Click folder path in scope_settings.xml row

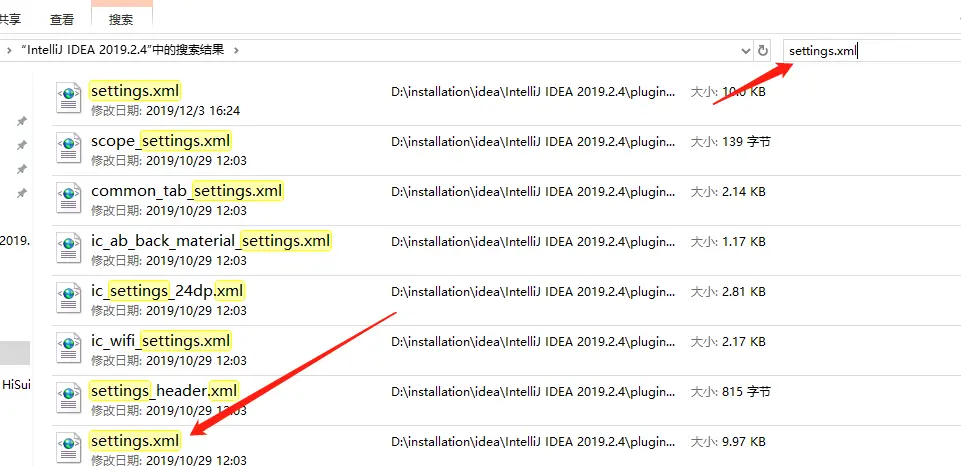(x=533, y=142)
